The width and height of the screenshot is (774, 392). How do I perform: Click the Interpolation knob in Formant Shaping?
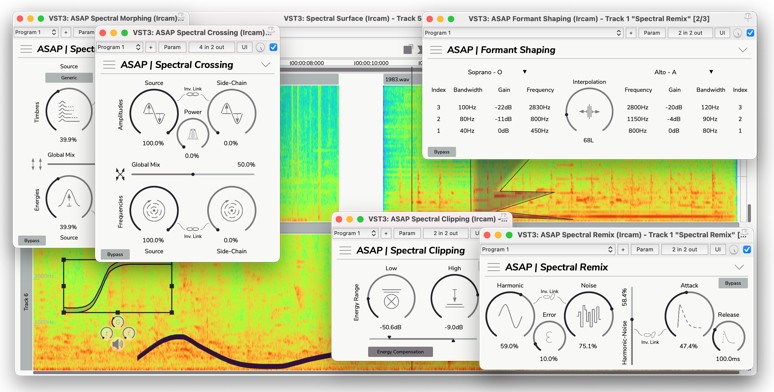point(589,111)
